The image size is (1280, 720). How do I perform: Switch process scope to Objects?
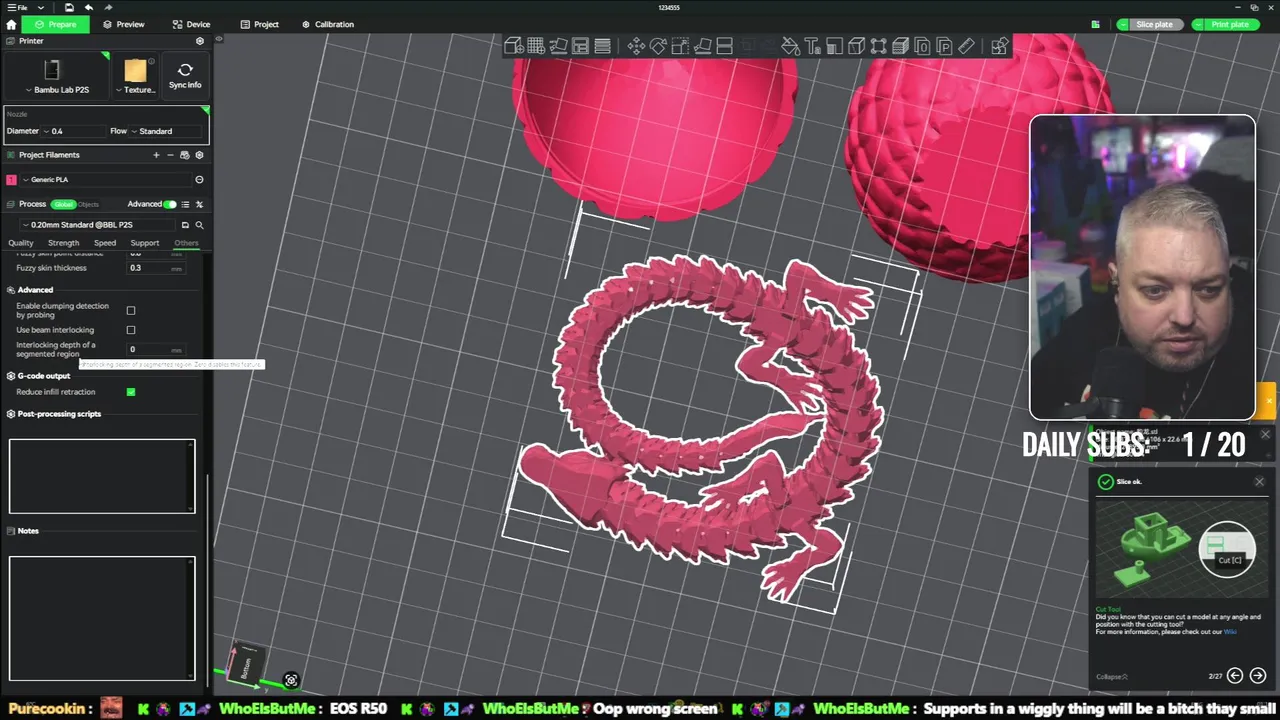(x=89, y=204)
